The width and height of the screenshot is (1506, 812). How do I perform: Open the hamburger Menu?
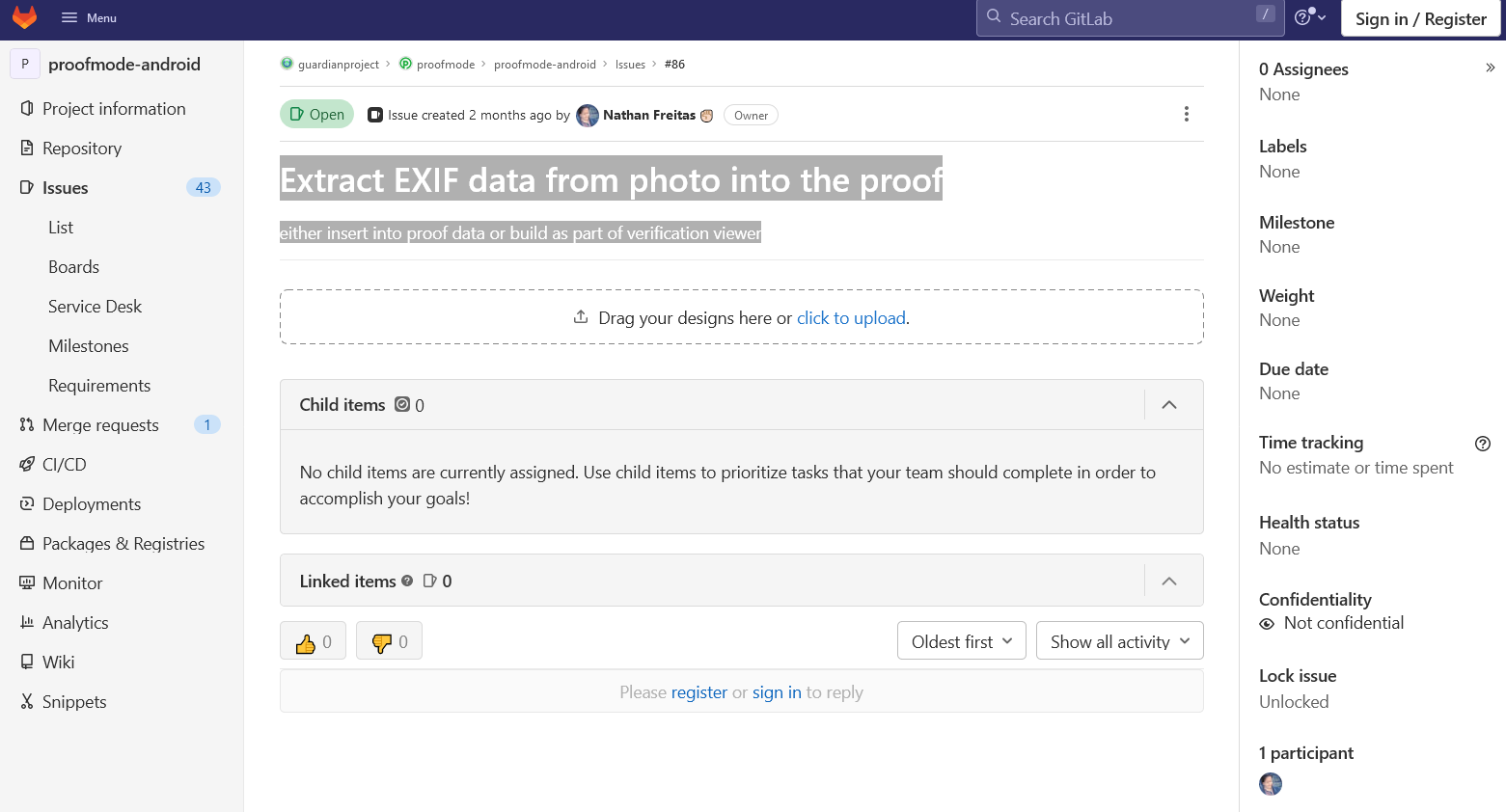click(89, 18)
